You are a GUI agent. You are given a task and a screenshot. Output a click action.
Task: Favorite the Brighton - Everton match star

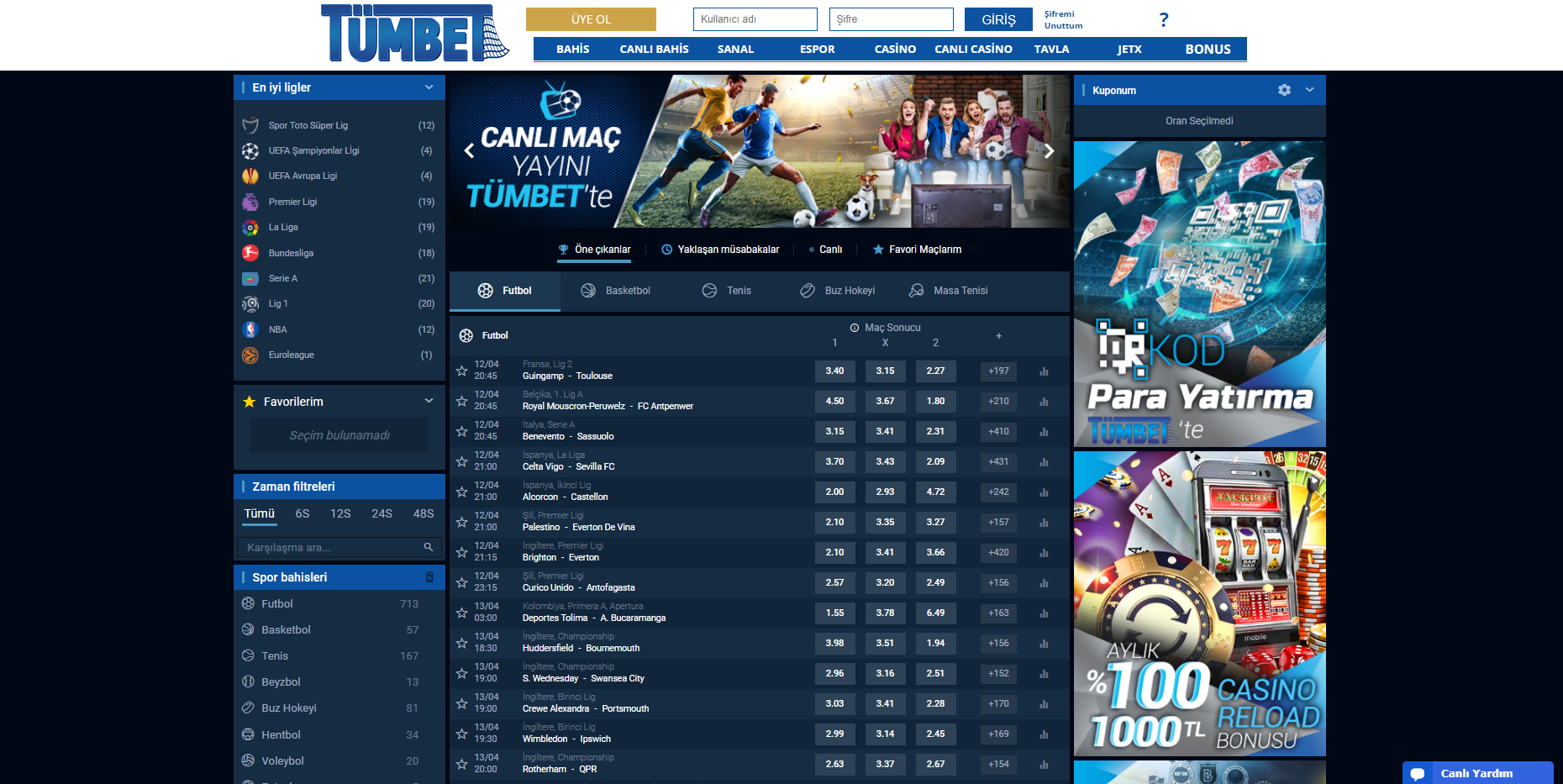(461, 552)
